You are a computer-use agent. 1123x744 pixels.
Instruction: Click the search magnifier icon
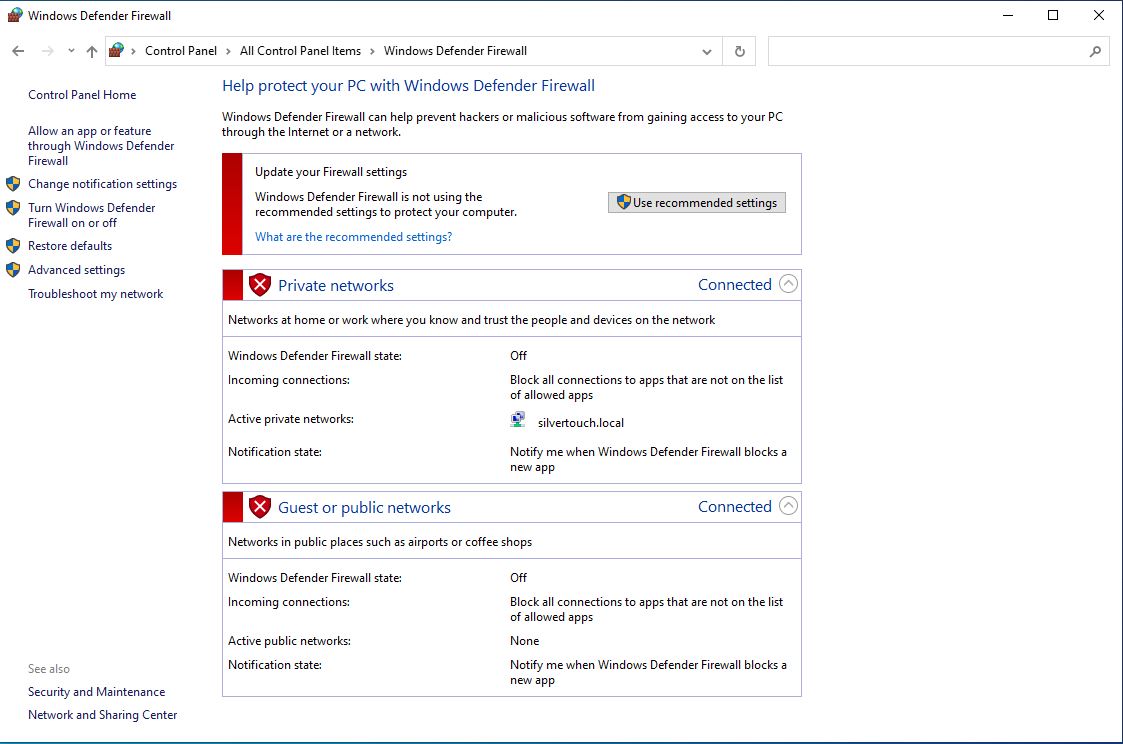click(1095, 52)
